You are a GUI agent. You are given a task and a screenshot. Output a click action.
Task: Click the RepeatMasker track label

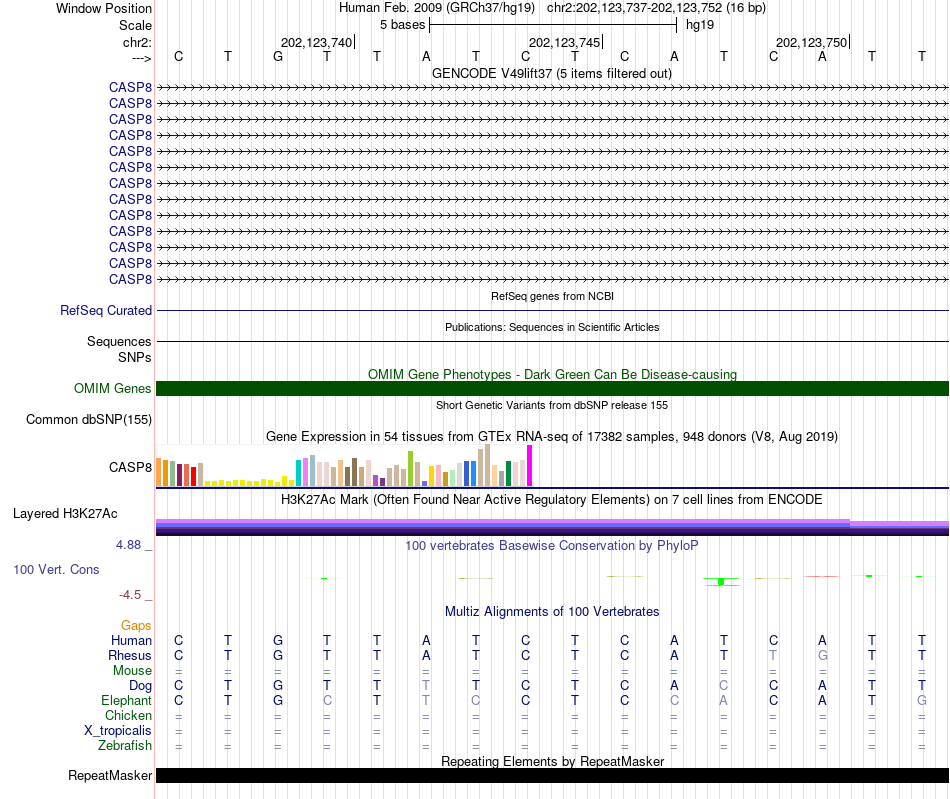(x=110, y=775)
